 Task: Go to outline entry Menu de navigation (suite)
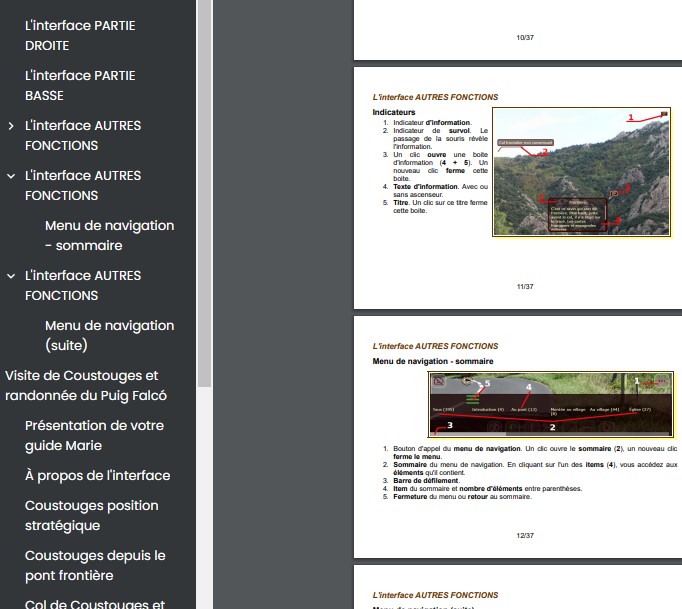(110, 335)
